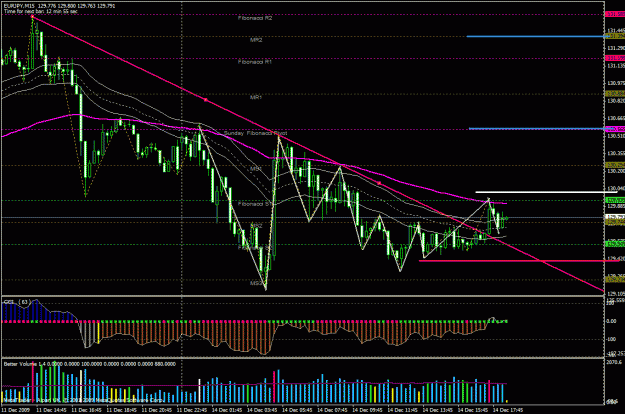Click the '11 Dec 2009' time axis label

pos(16,410)
